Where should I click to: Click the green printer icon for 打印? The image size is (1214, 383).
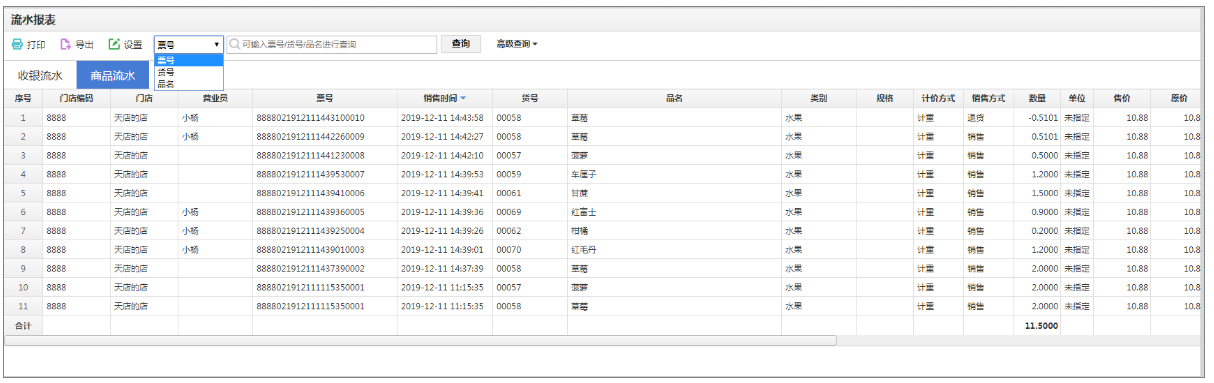tap(17, 45)
